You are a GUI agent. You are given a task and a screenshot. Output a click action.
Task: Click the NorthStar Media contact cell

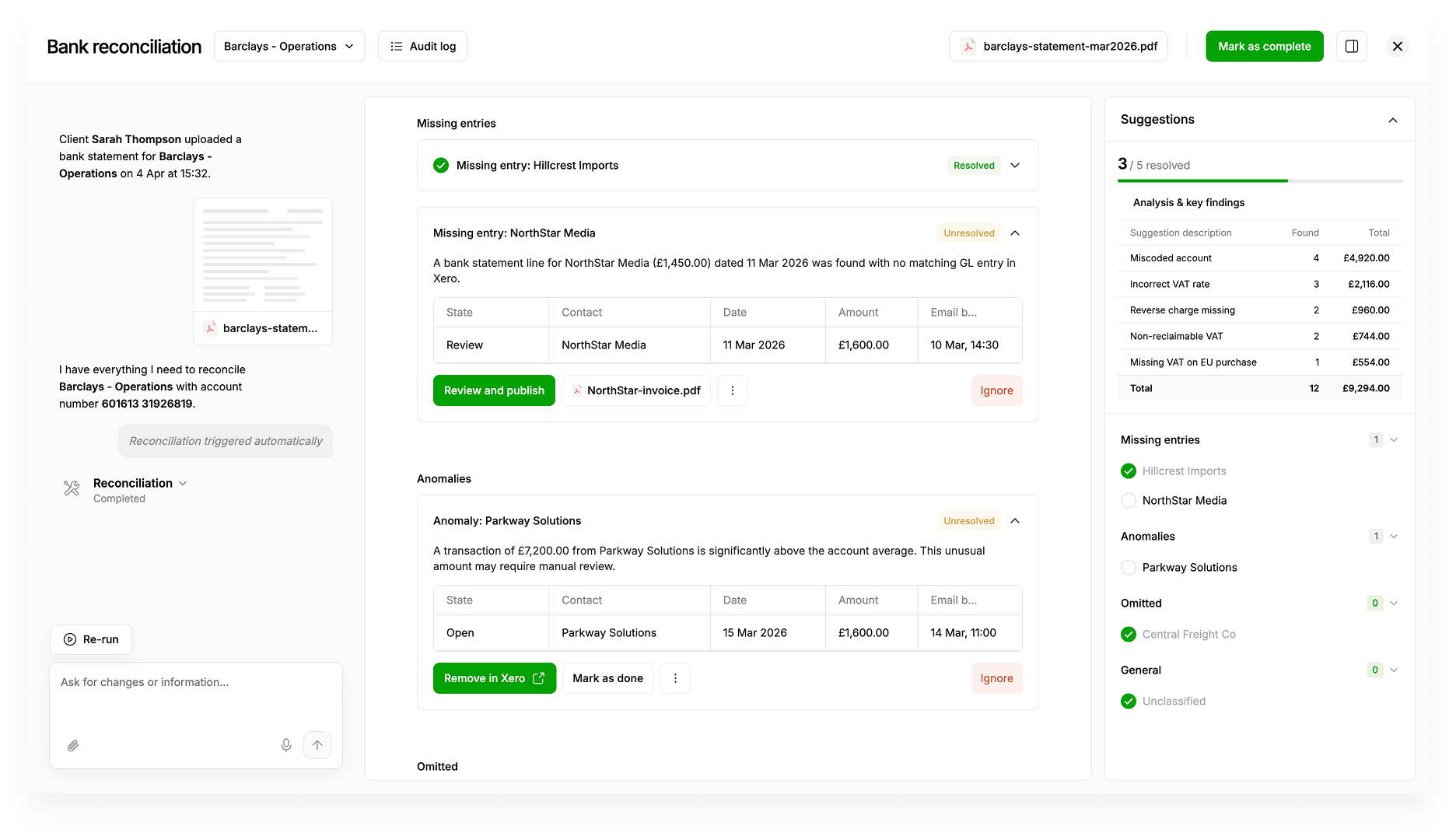point(629,345)
